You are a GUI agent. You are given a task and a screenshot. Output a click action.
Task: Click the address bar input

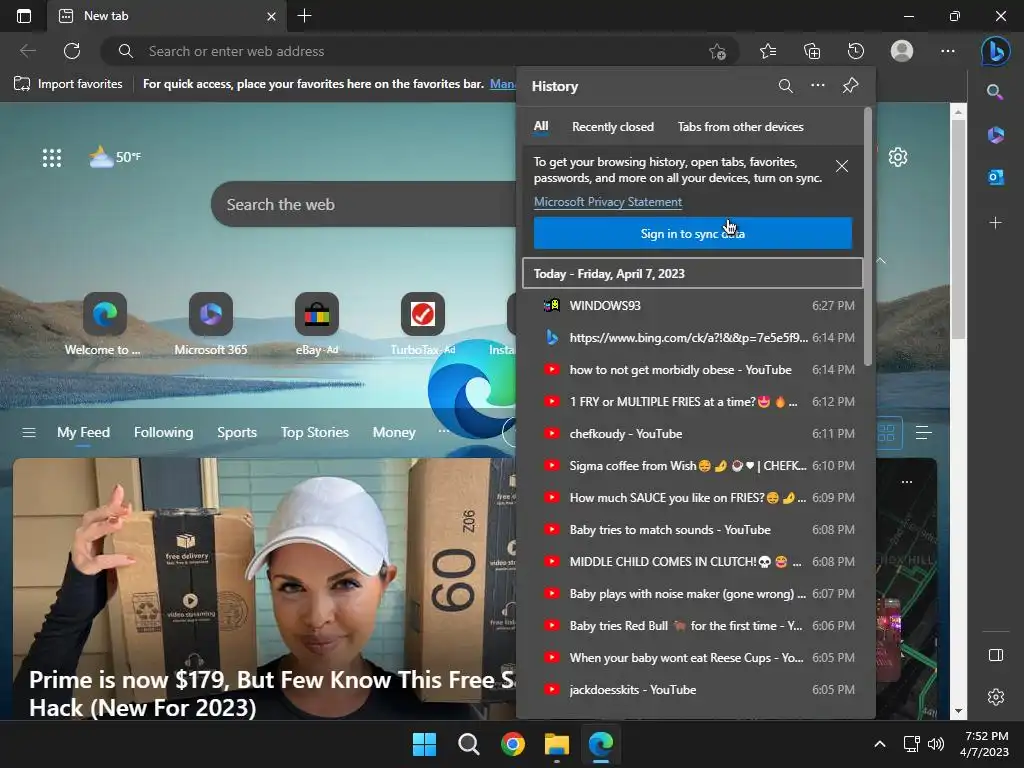tap(418, 51)
